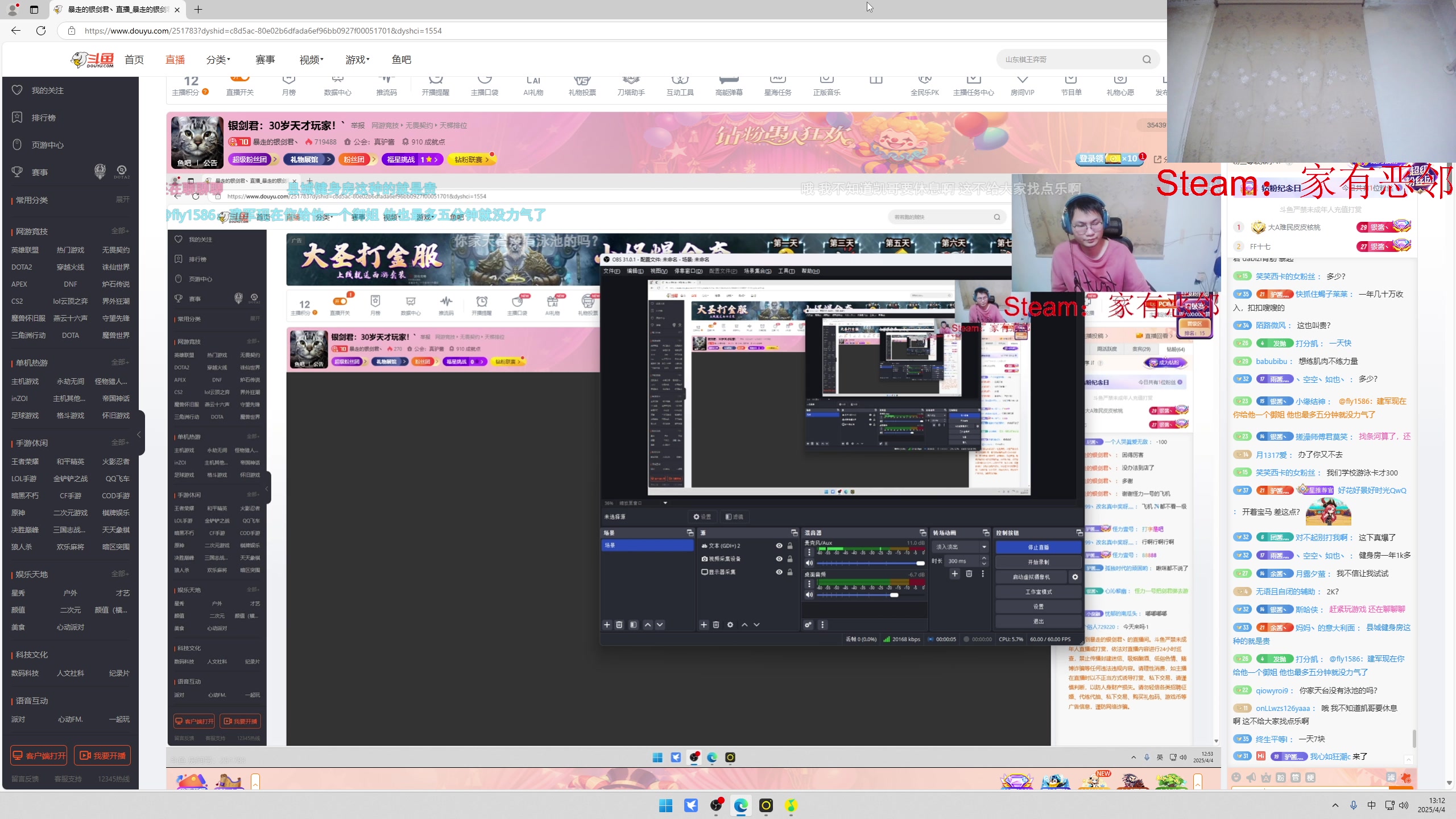Viewport: 1456px width, 819px height.
Task: Toggle lock on 显示器采集 source
Action: (x=790, y=572)
